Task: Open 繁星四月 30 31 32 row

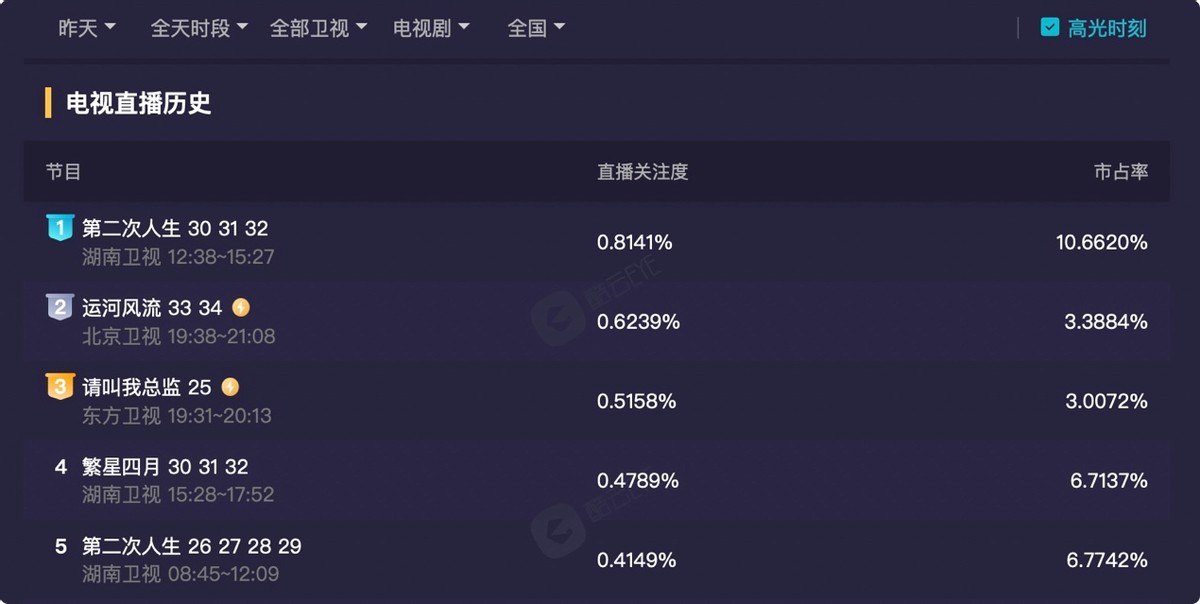Action: (x=597, y=481)
